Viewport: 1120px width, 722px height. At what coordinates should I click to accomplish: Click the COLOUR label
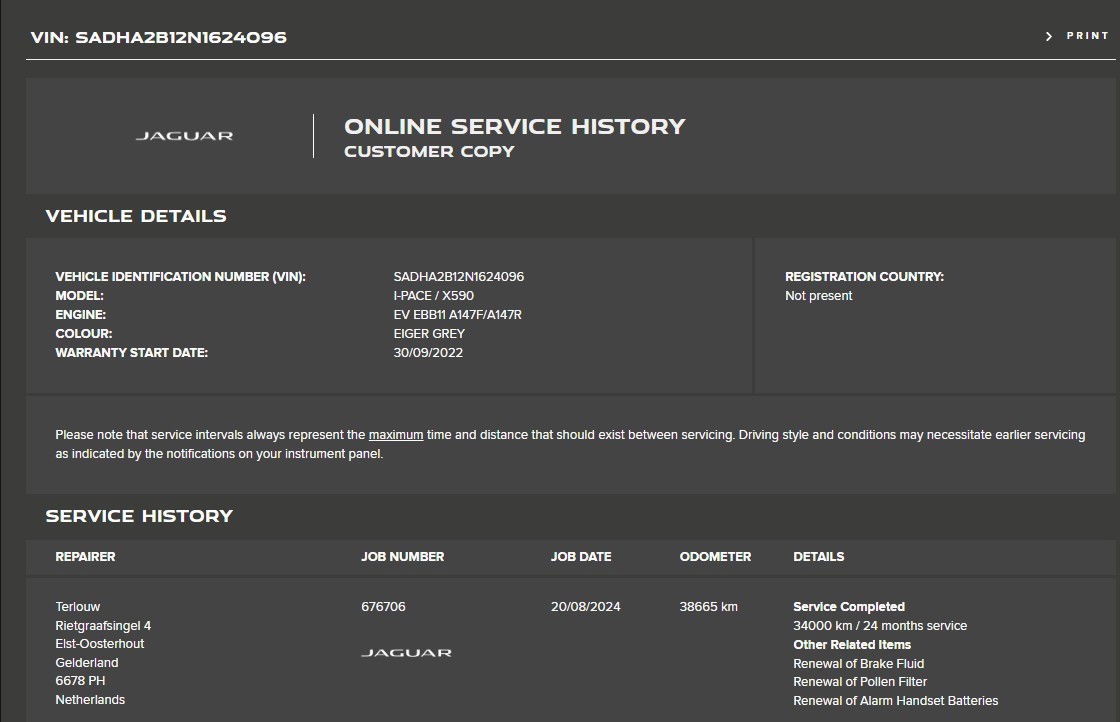pyautogui.click(x=84, y=334)
